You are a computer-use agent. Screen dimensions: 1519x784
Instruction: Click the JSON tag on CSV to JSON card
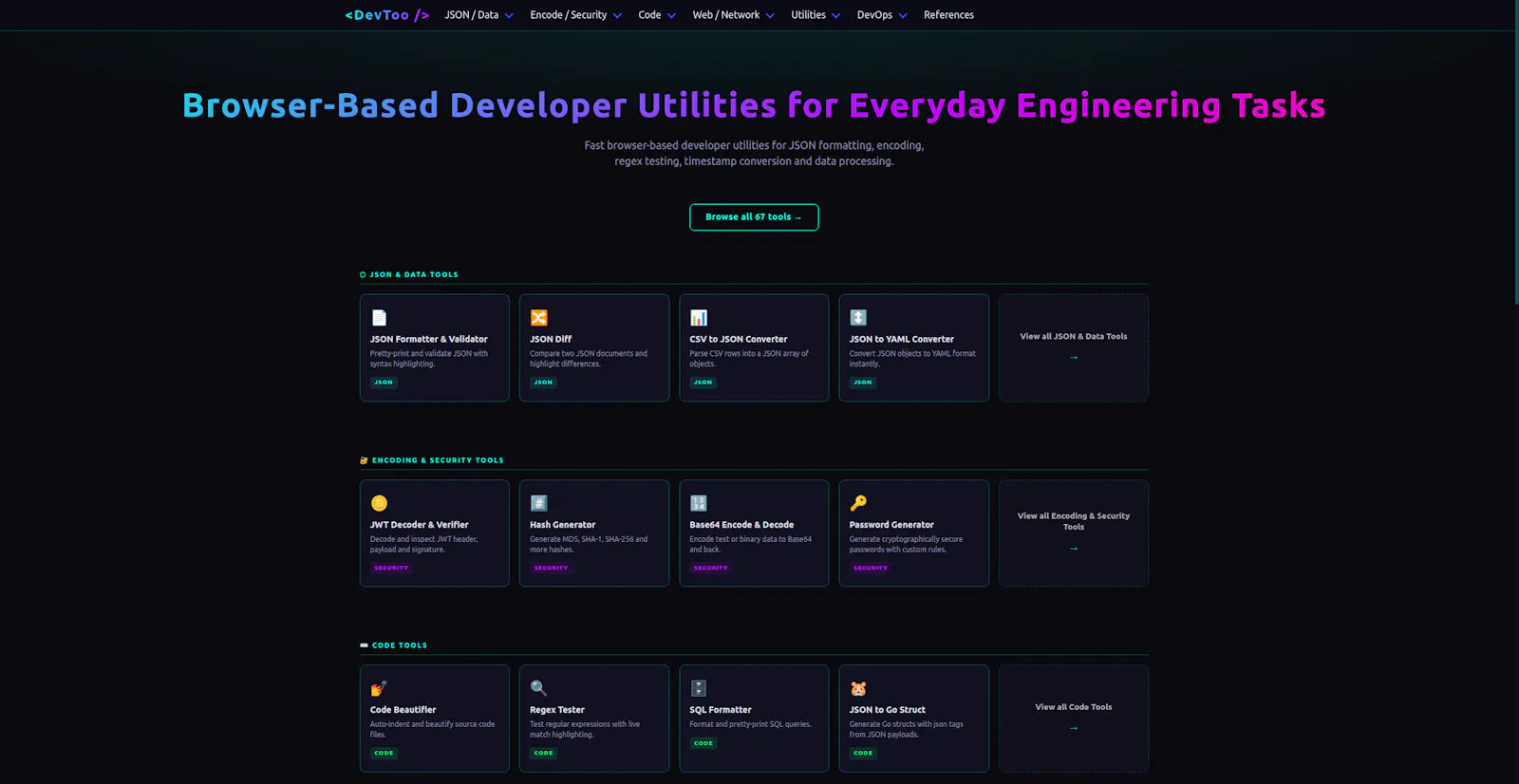tap(703, 383)
